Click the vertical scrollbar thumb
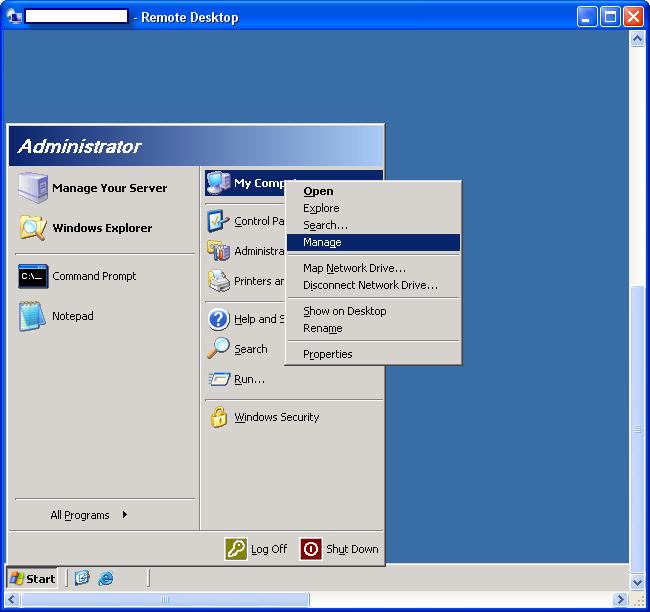The height and width of the screenshot is (612, 650). coord(637,429)
